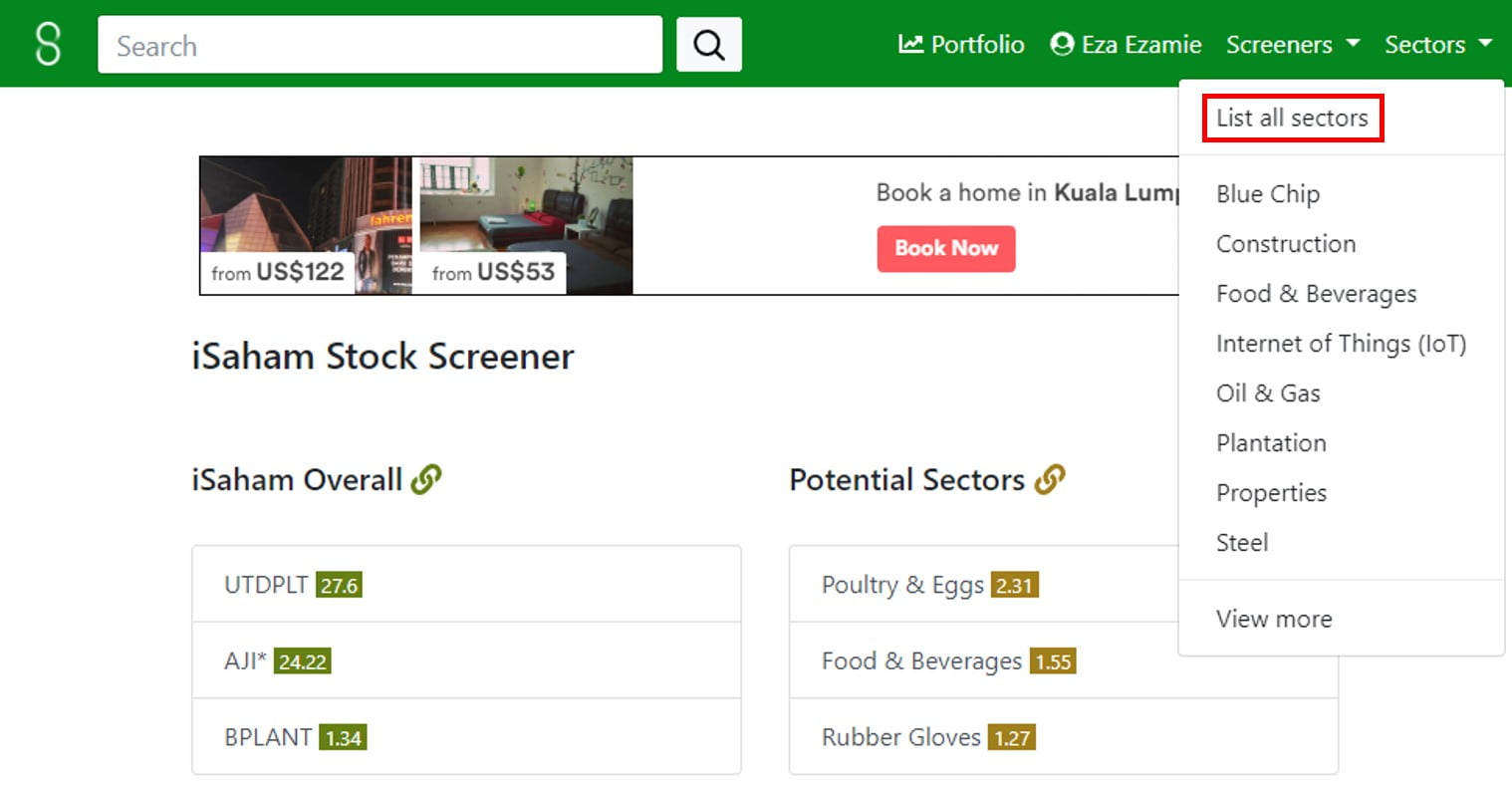Click the US$122 listing thumbnail
This screenshot has height=786, width=1512.
click(305, 225)
